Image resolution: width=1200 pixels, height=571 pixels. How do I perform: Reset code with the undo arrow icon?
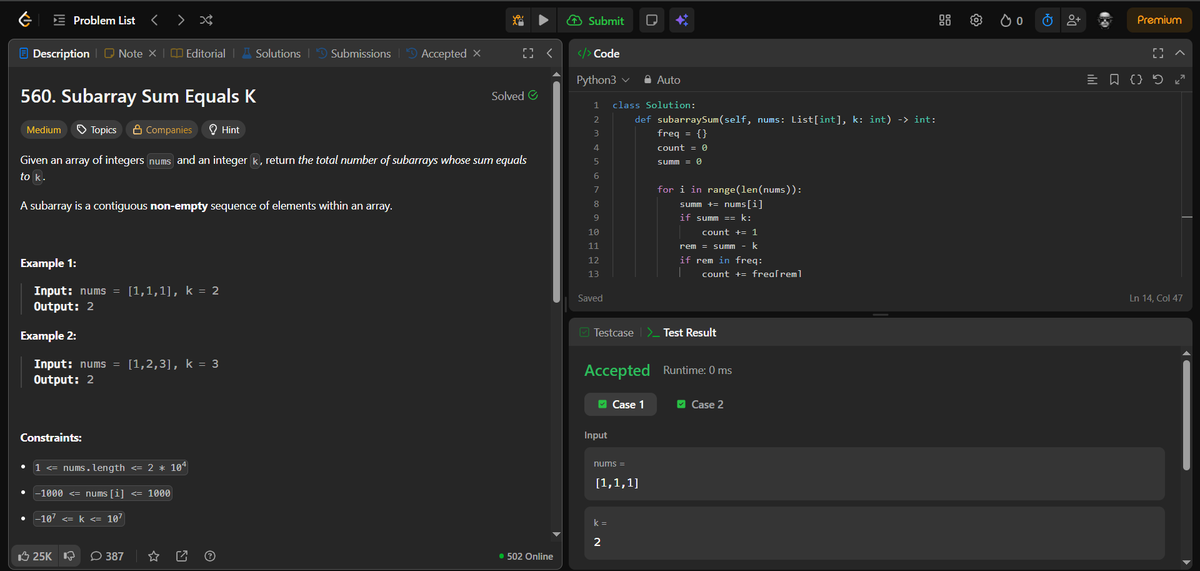click(x=1159, y=80)
